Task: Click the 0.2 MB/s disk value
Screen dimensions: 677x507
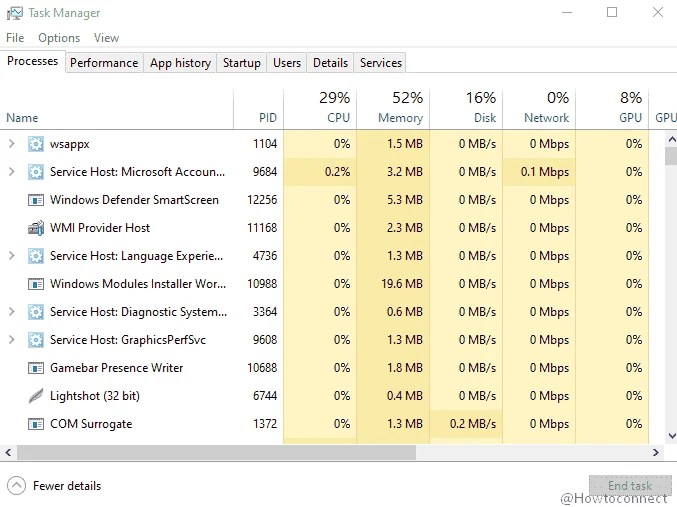Action: click(473, 424)
